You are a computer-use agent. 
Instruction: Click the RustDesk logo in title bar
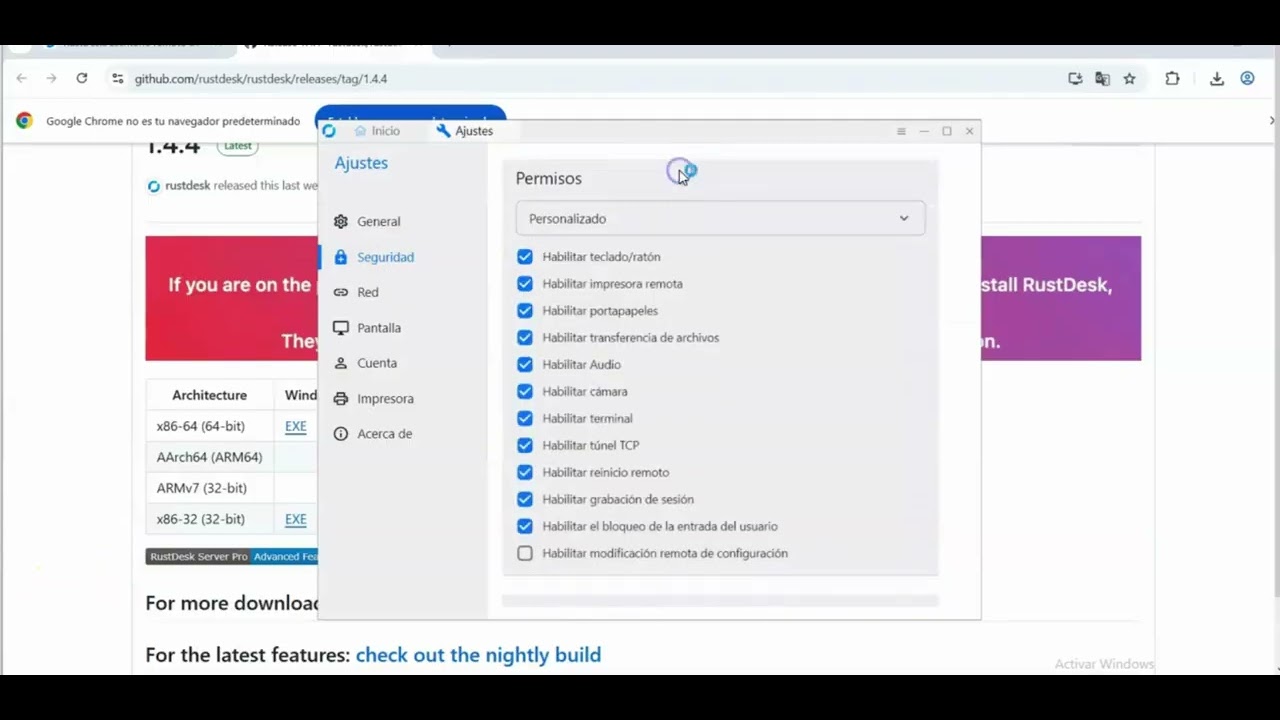(329, 131)
